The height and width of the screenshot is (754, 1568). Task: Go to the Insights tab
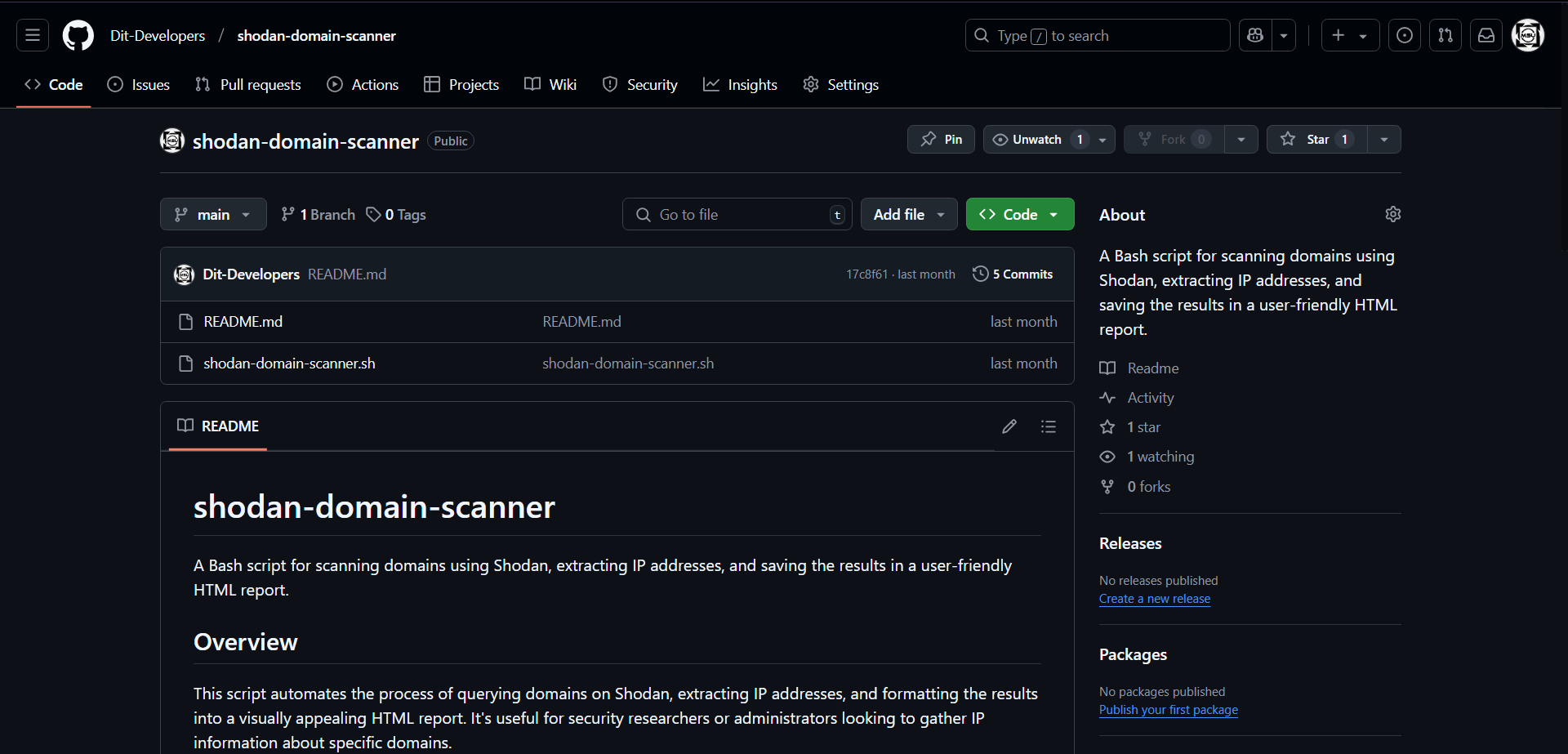(x=740, y=85)
